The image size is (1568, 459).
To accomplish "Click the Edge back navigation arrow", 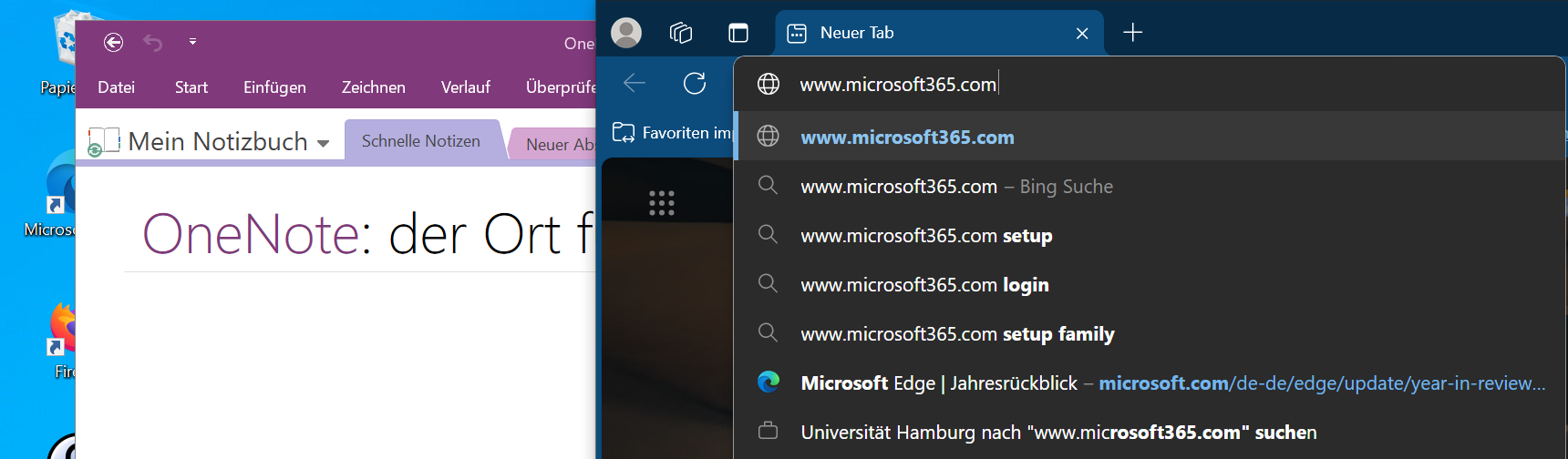I will pyautogui.click(x=634, y=84).
